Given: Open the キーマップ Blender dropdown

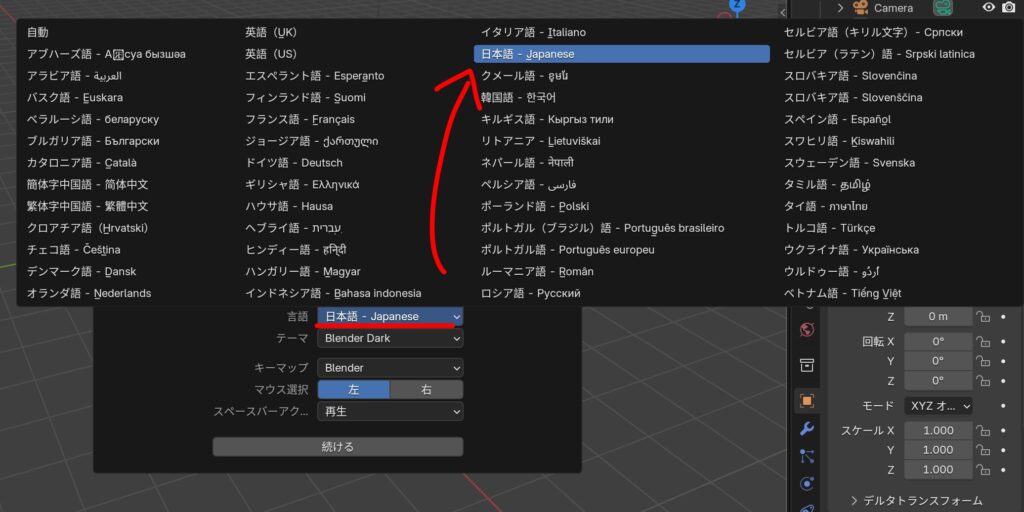Looking at the screenshot, I should 390,368.
